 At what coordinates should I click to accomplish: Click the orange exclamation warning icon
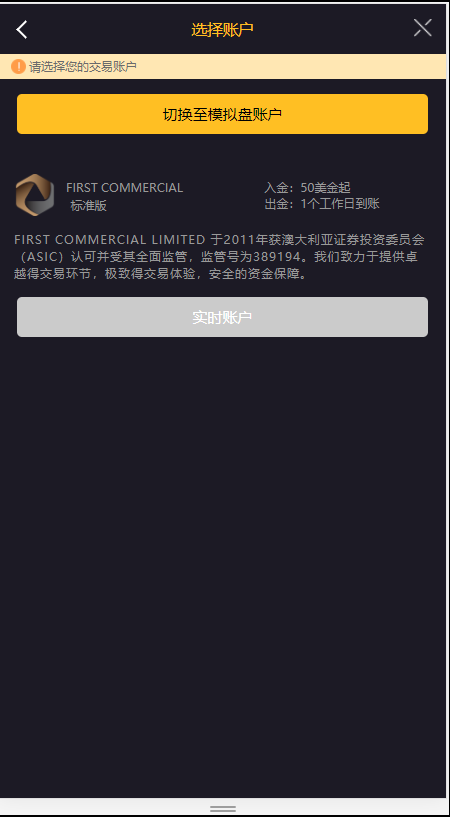tap(18, 66)
